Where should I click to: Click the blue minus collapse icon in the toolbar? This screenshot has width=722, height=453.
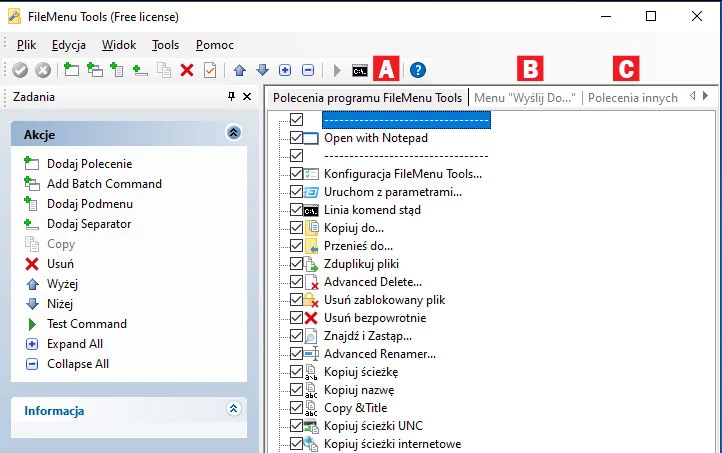308,70
